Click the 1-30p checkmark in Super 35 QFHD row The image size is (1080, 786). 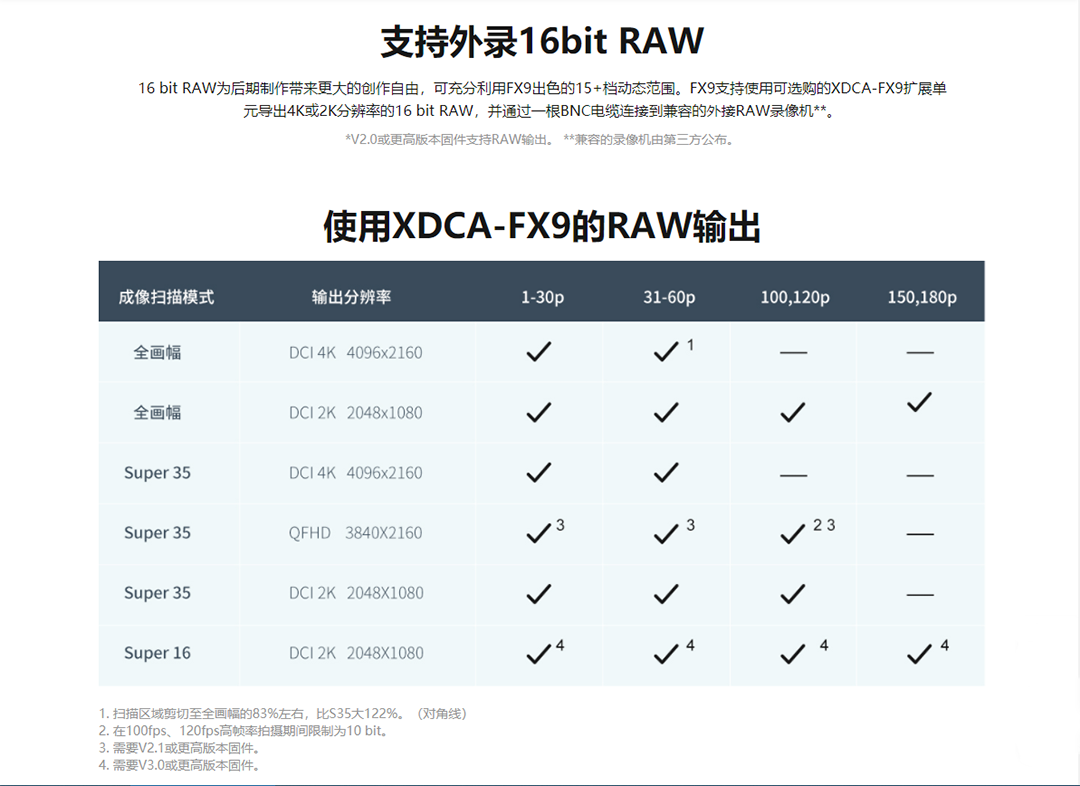(x=539, y=534)
